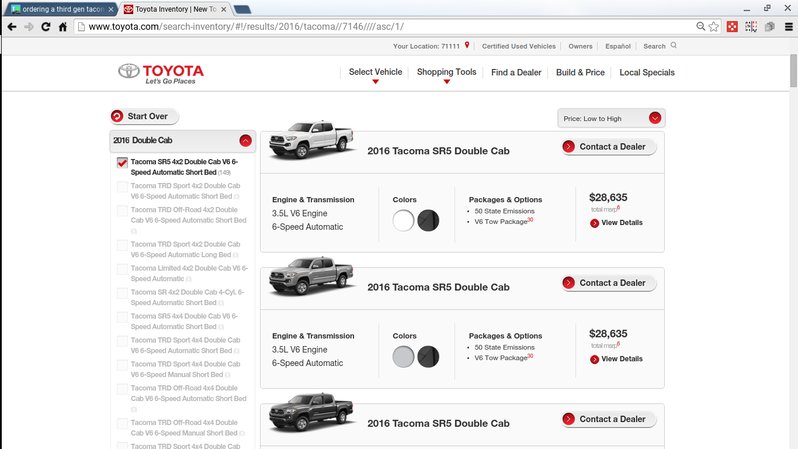Viewport: 798px width, 449px height.
Task: Check Tacoma TRD Off-Road 4x2 Double Cab checkbox
Action: coord(122,211)
